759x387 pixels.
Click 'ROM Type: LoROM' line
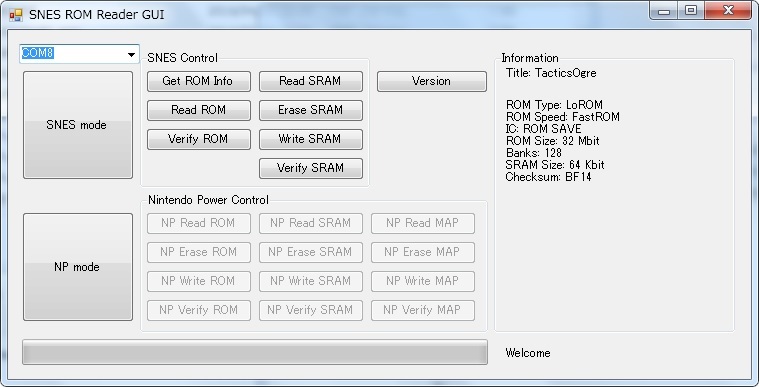[554, 105]
